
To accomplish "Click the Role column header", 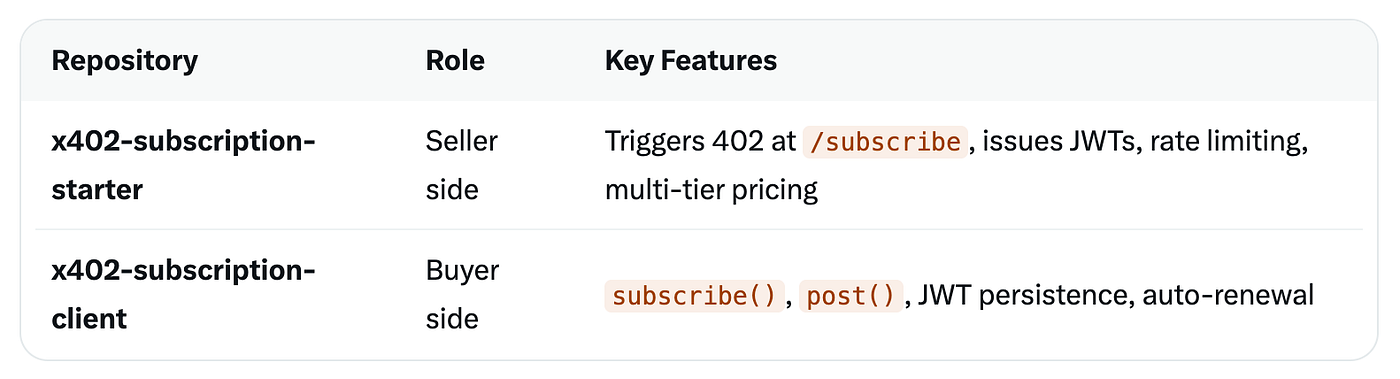I will click(455, 61).
